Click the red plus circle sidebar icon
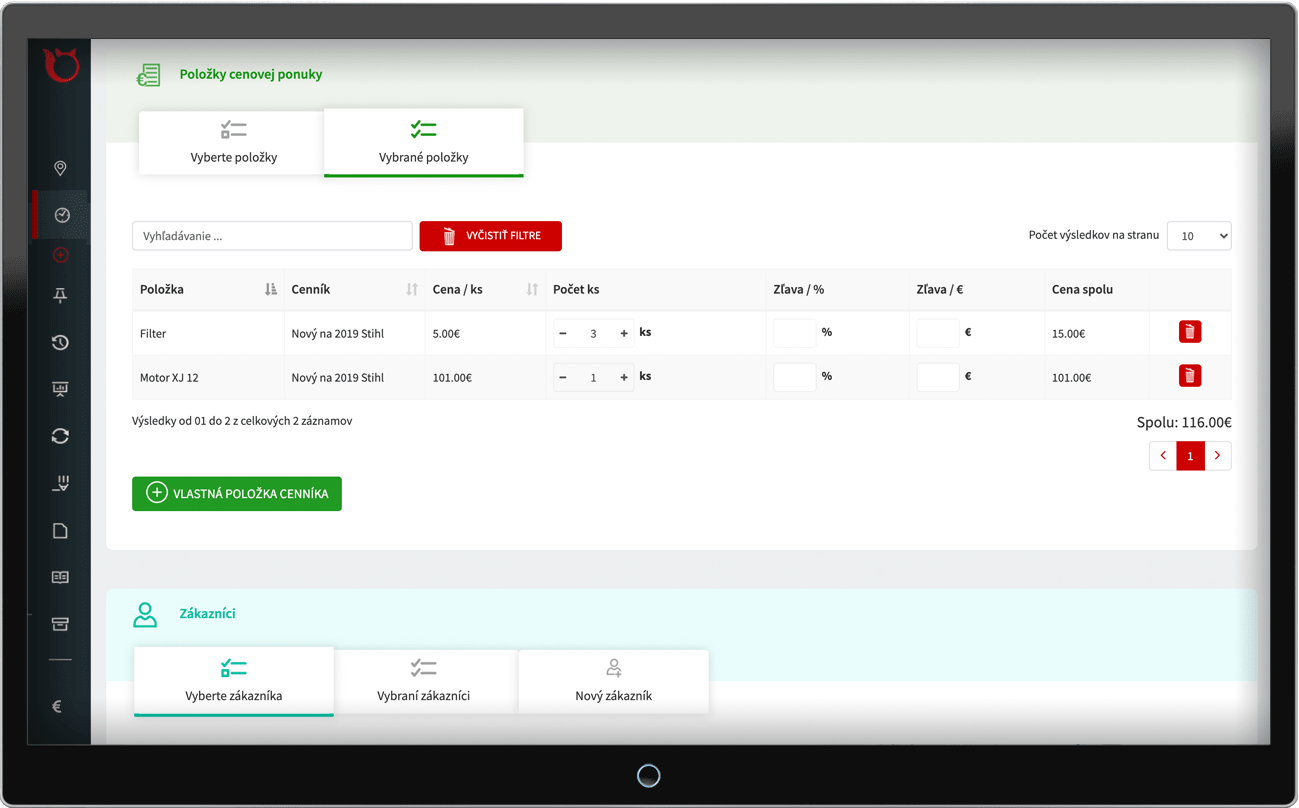This screenshot has height=808, width=1299. pos(60,255)
